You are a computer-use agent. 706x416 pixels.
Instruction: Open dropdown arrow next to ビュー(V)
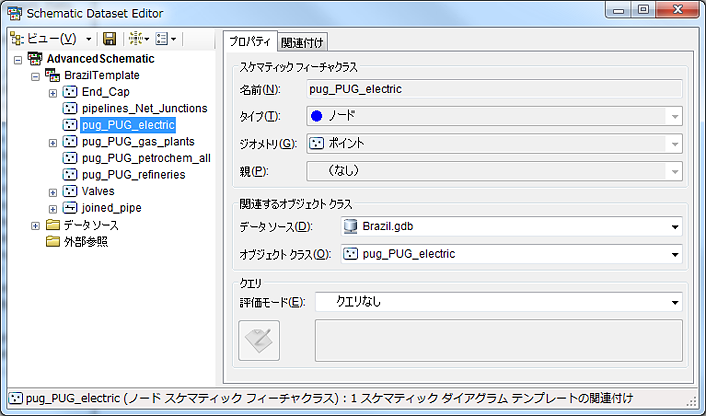(x=89, y=39)
